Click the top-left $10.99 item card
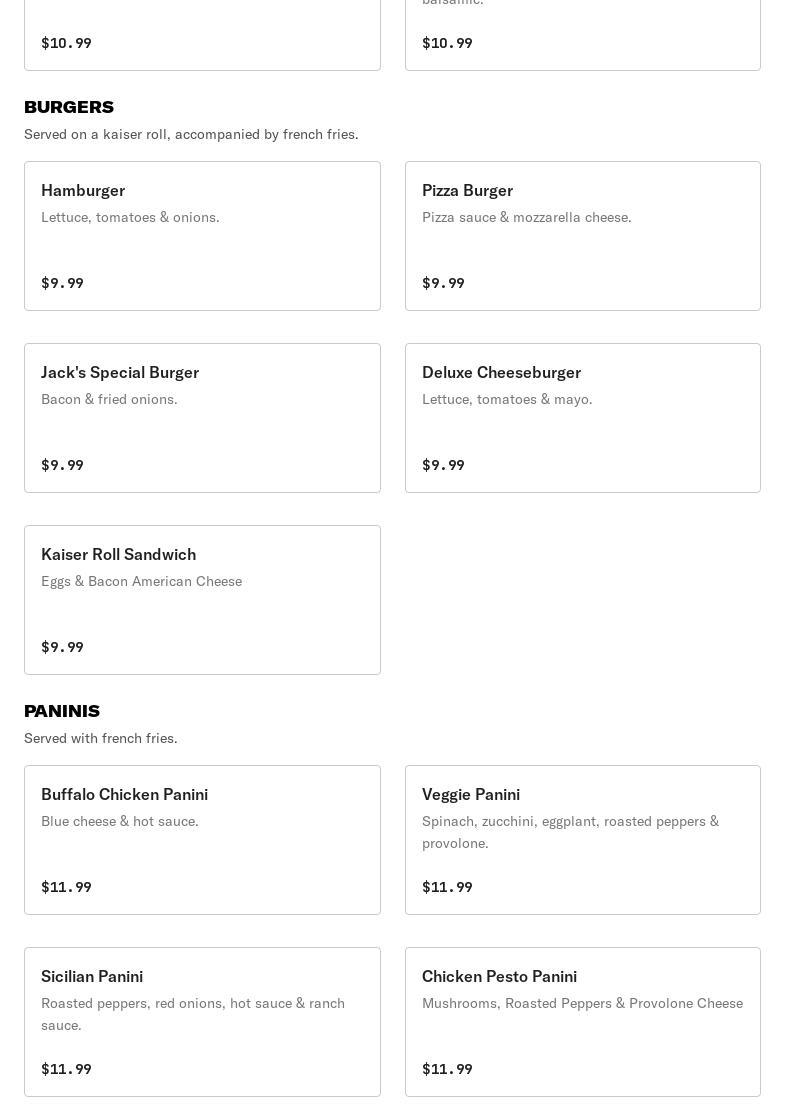 pyautogui.click(x=202, y=35)
